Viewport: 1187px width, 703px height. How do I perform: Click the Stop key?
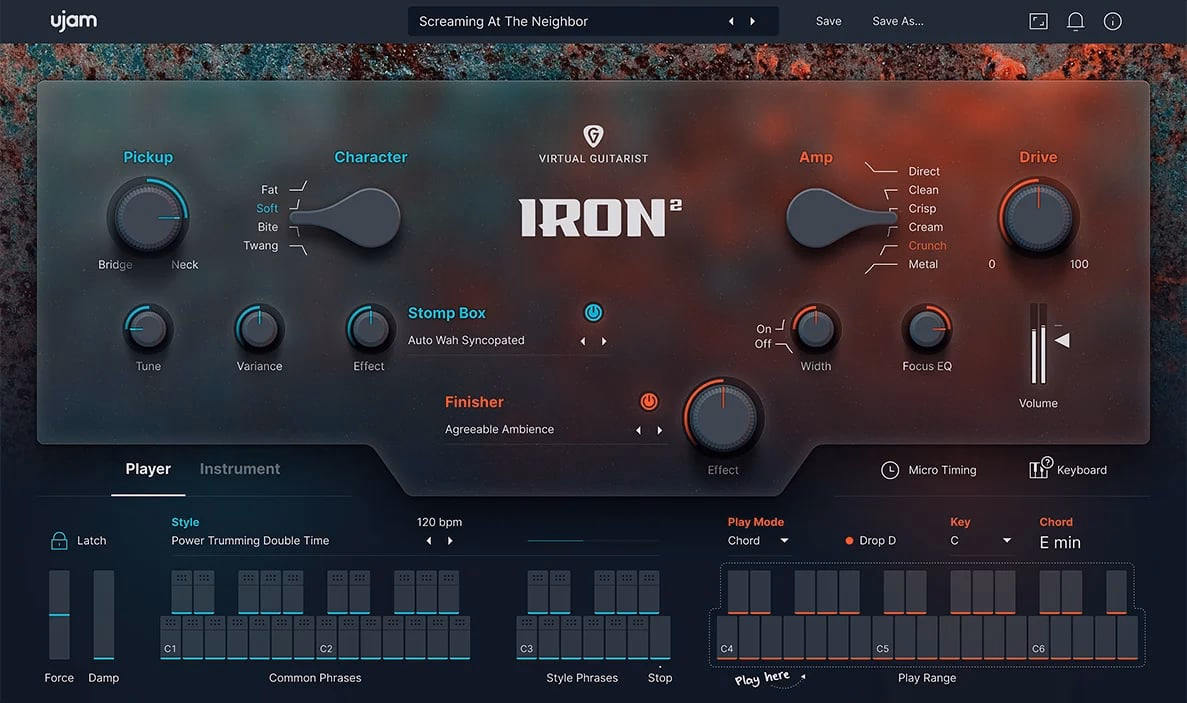pyautogui.click(x=660, y=637)
